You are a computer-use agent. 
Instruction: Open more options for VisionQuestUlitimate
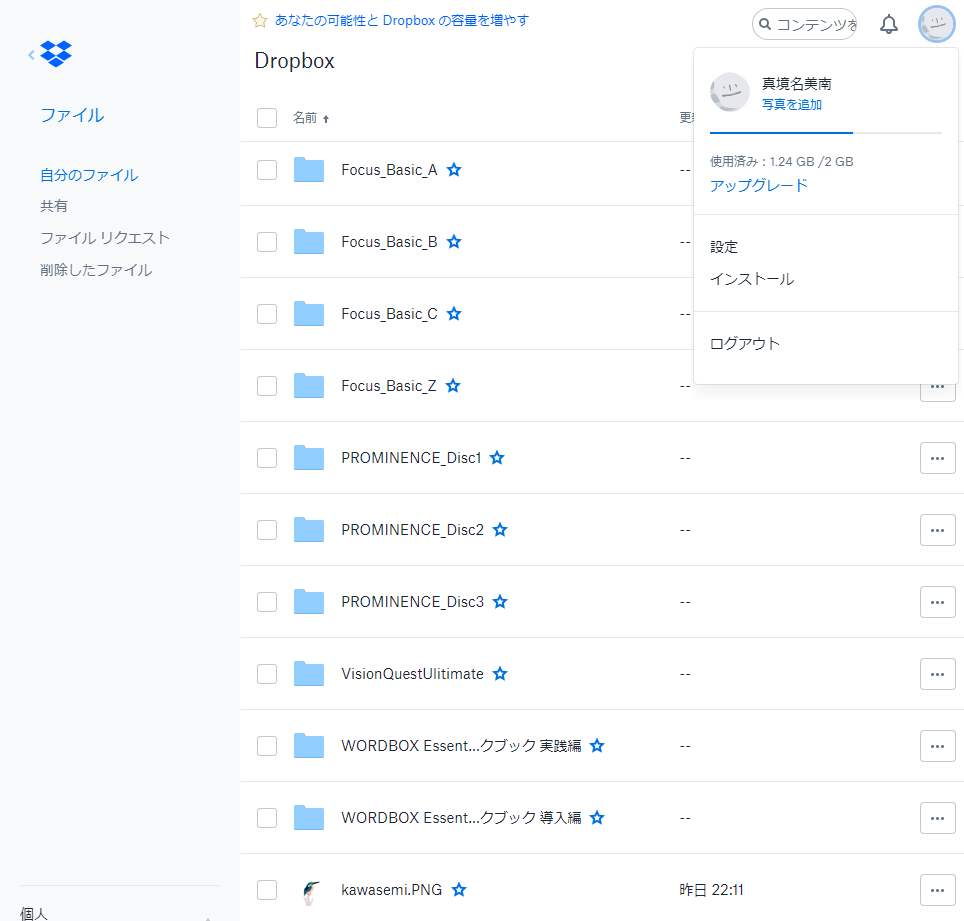click(x=938, y=674)
